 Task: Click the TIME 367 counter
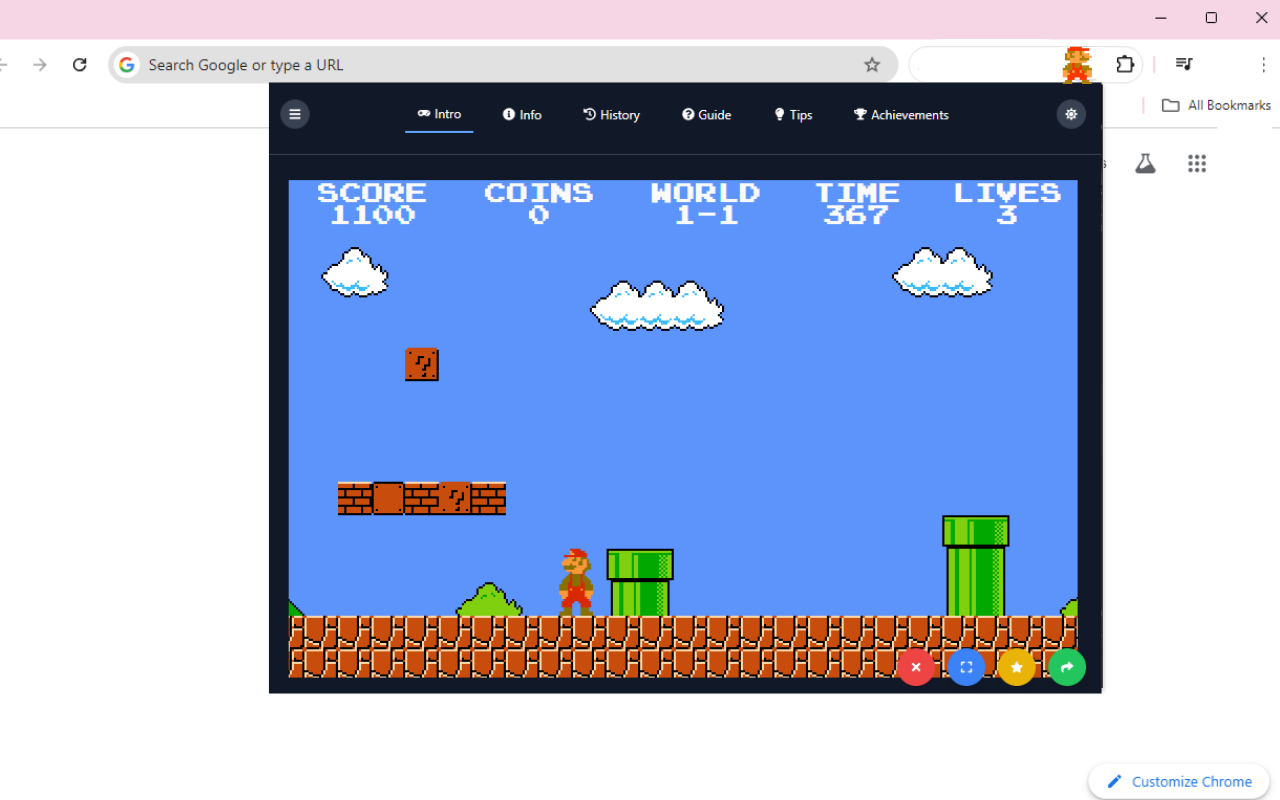tap(857, 203)
